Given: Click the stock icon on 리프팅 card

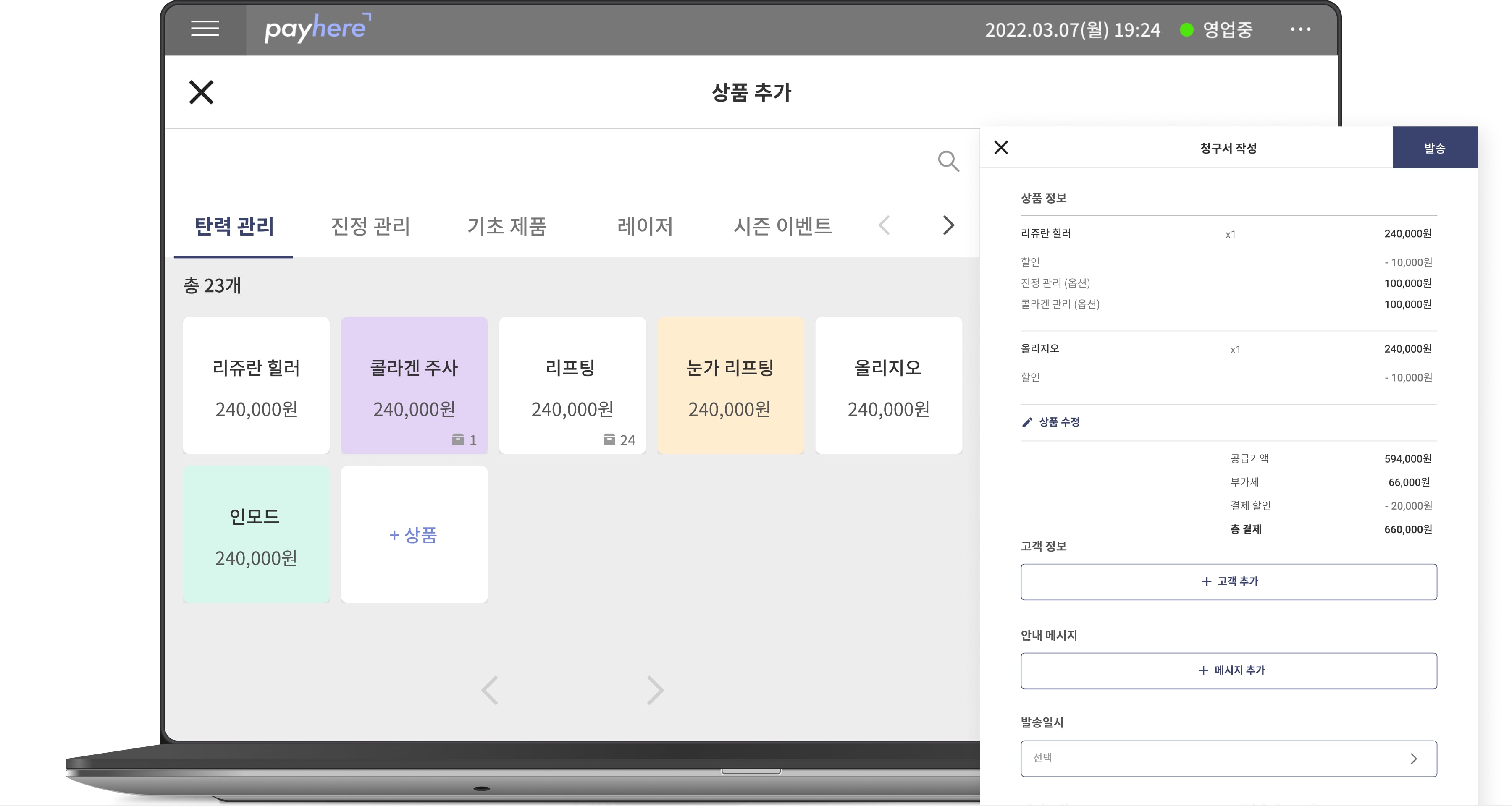Looking at the screenshot, I should pos(609,440).
